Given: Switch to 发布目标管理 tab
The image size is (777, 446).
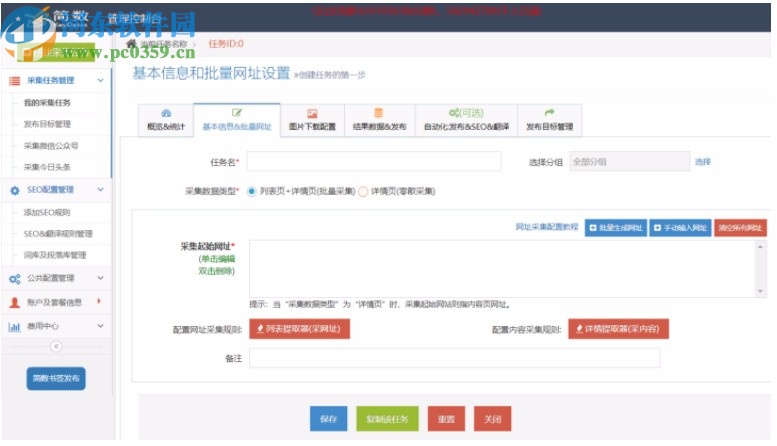Looking at the screenshot, I should [550, 120].
